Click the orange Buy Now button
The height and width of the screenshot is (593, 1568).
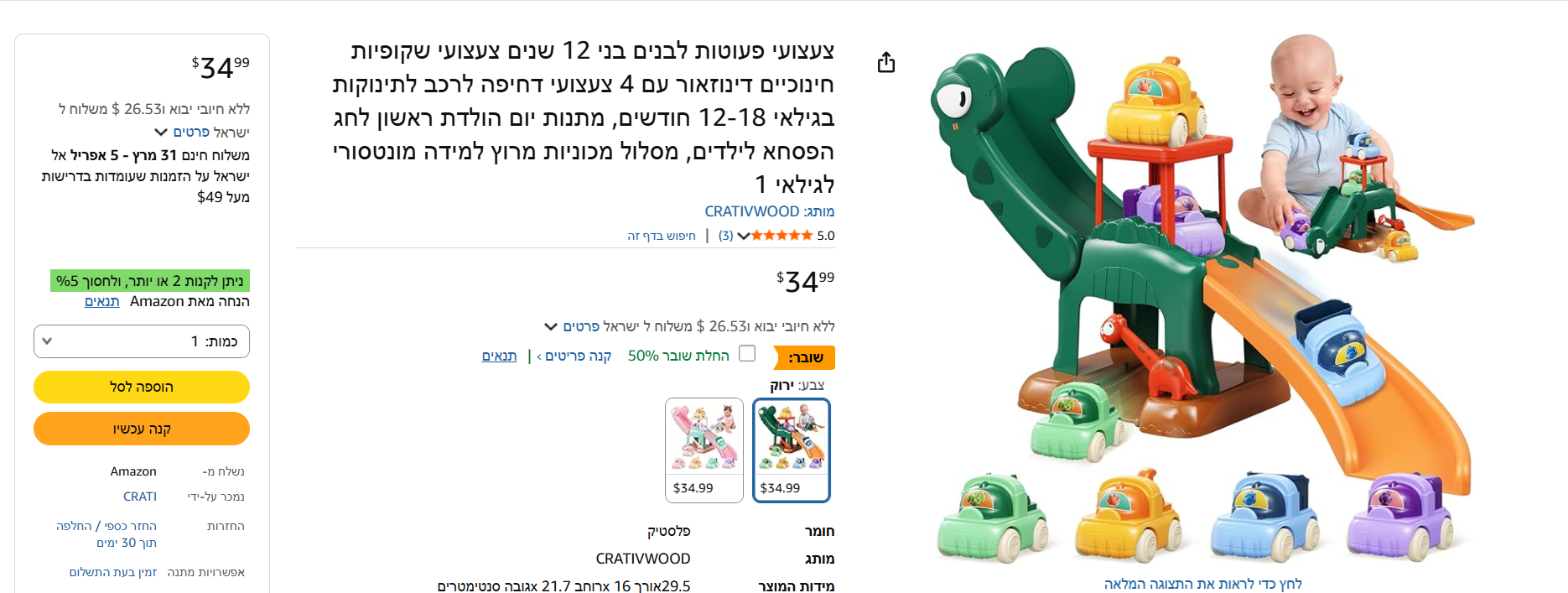point(142,429)
